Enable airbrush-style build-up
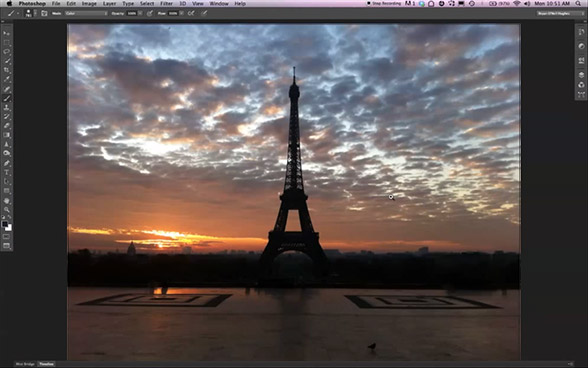 (191, 13)
